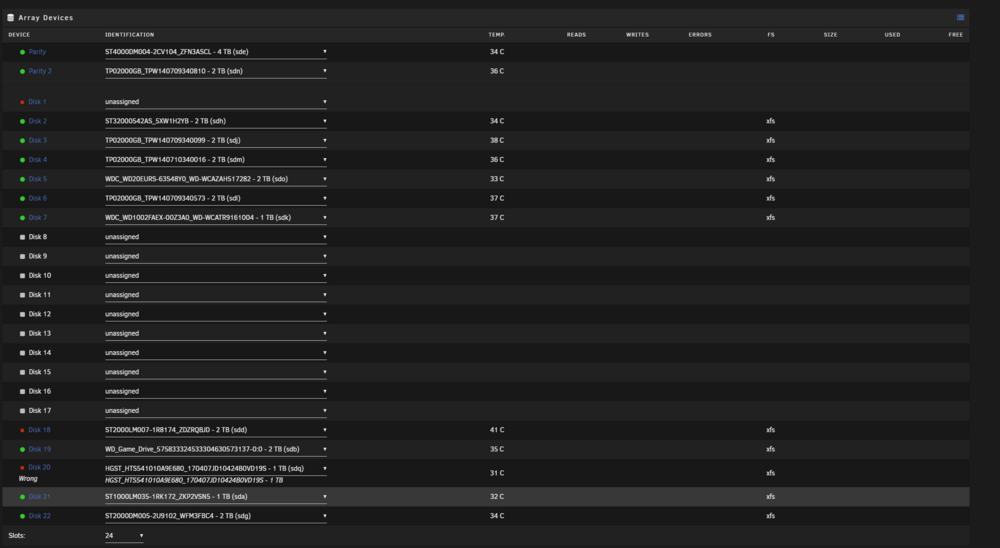The height and width of the screenshot is (548, 1000).
Task: Click the FREE column header
Action: 955,35
